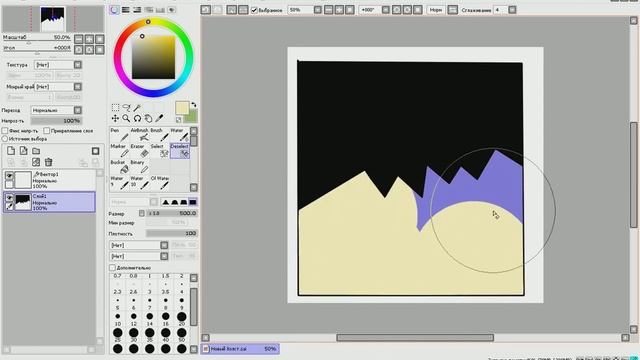Open the Сглаживание value dropdown
This screenshot has height=360, width=640.
512,9
